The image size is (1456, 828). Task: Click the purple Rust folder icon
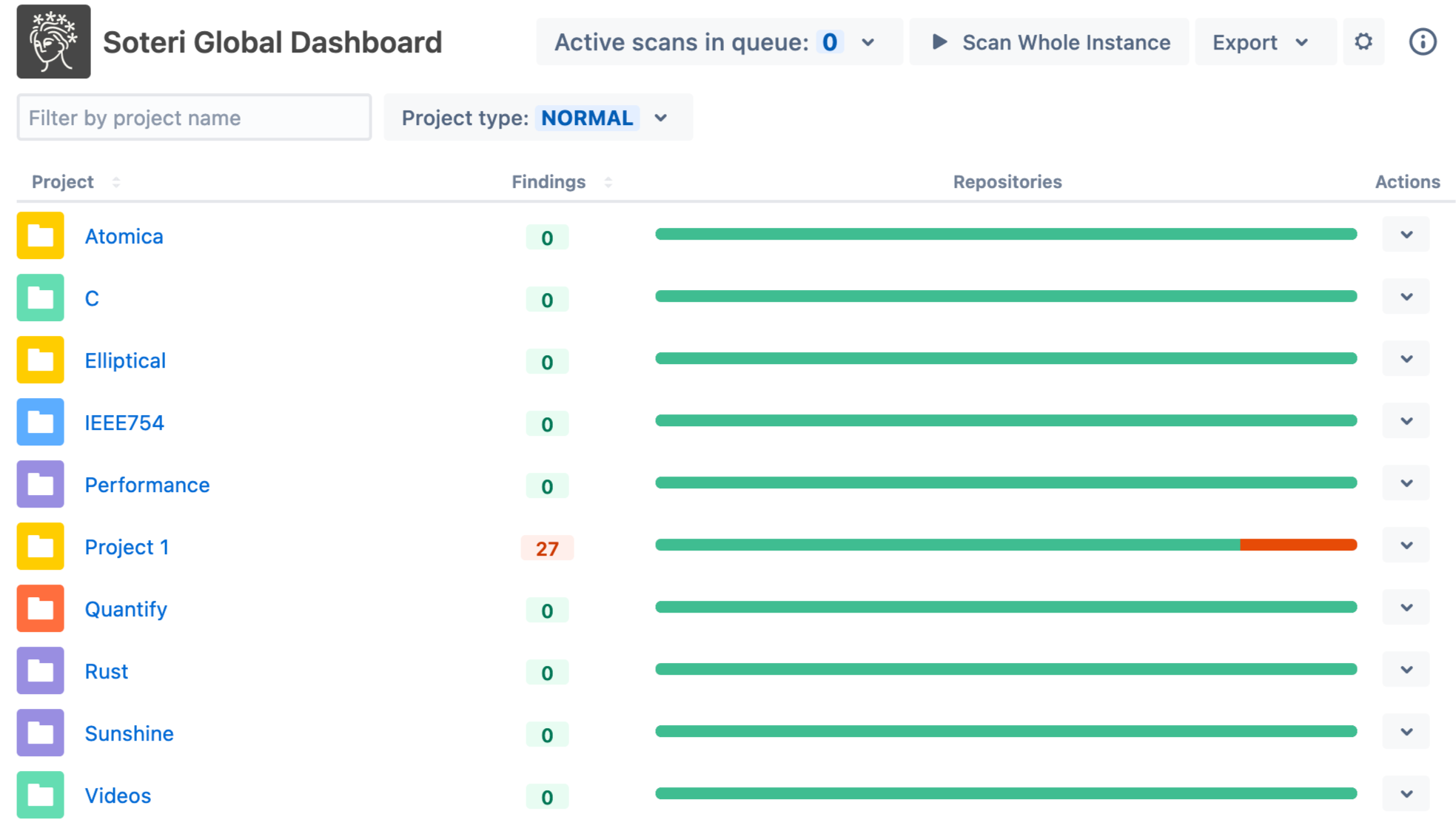[x=41, y=671]
